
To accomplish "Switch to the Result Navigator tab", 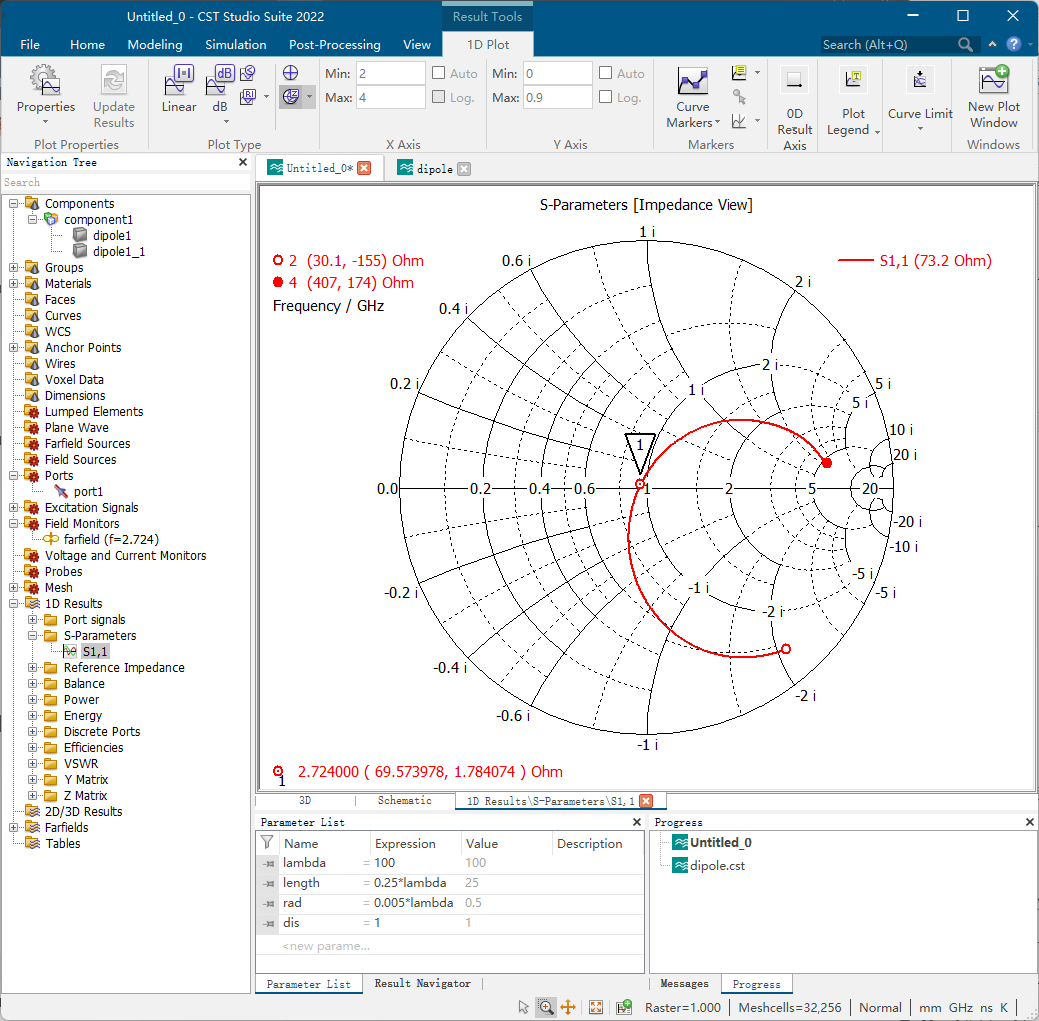I will [x=422, y=983].
